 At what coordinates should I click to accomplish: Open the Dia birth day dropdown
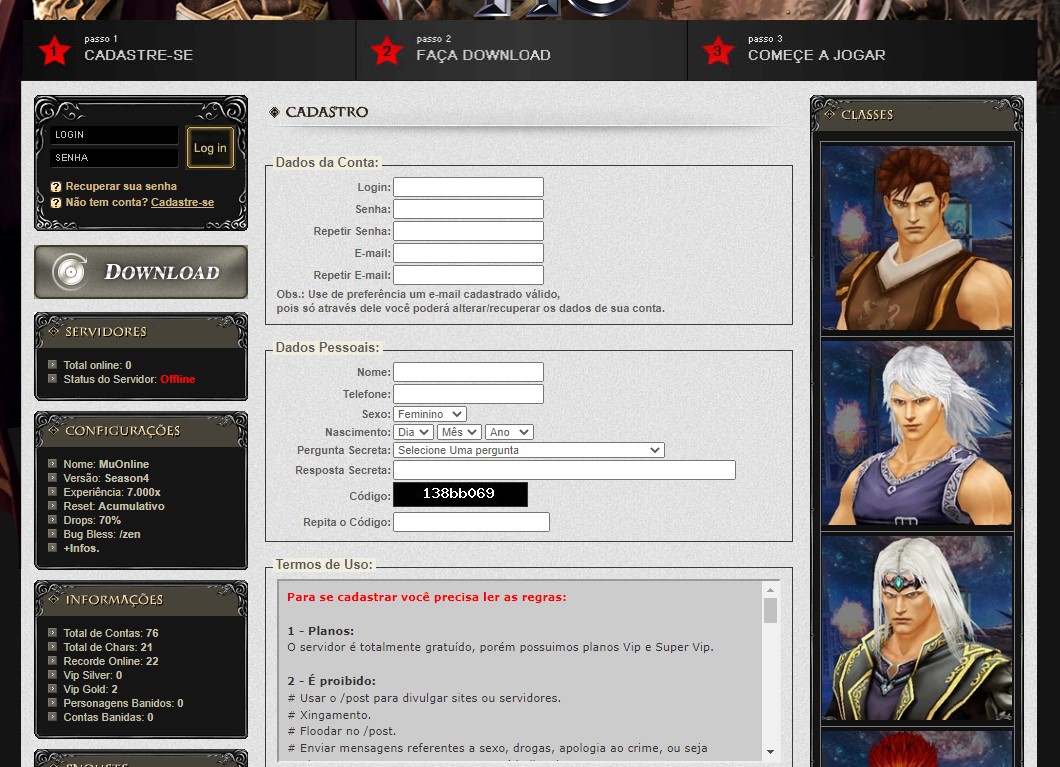point(414,432)
